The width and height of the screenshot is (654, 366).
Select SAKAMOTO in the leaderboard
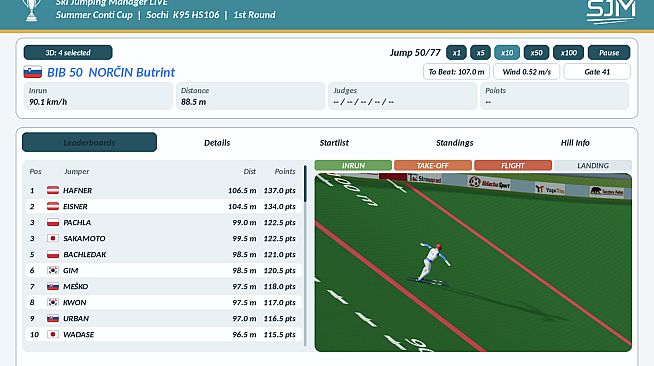click(164, 238)
